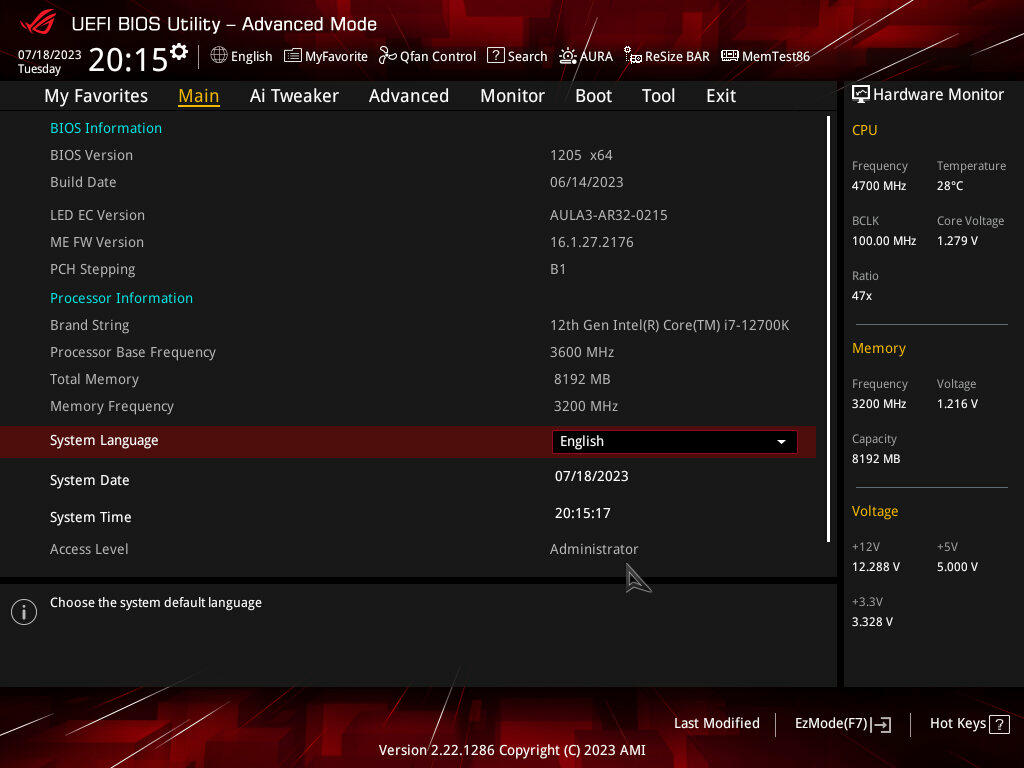1024x768 pixels.
Task: Open the Hot Keys help
Action: click(969, 724)
